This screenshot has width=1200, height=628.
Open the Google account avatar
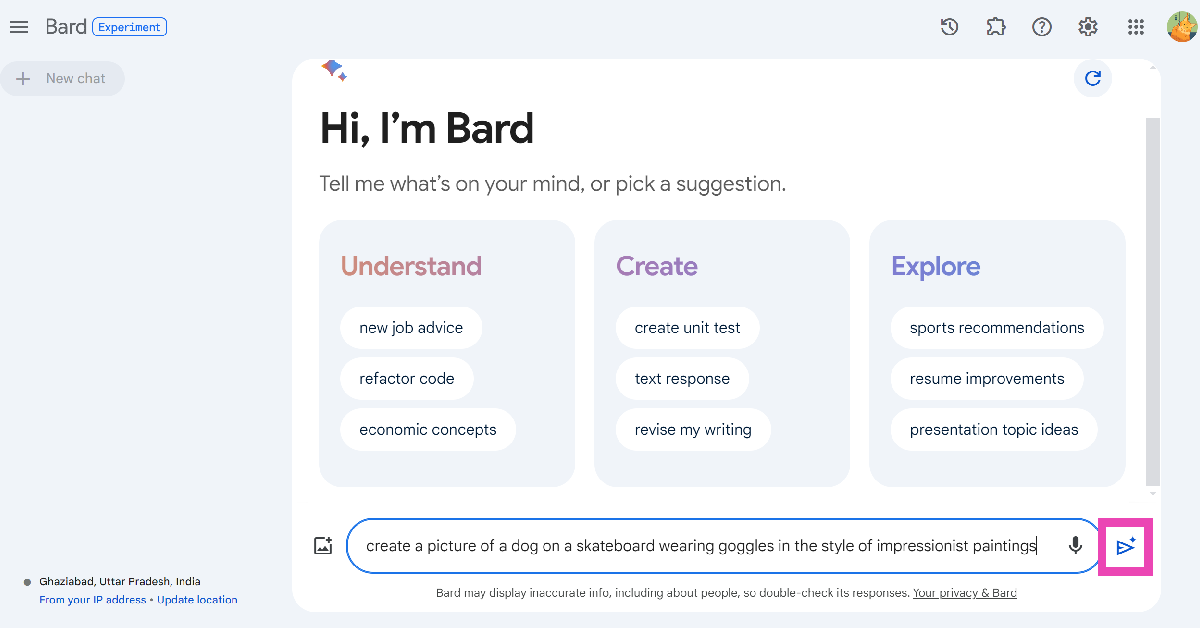1181,27
